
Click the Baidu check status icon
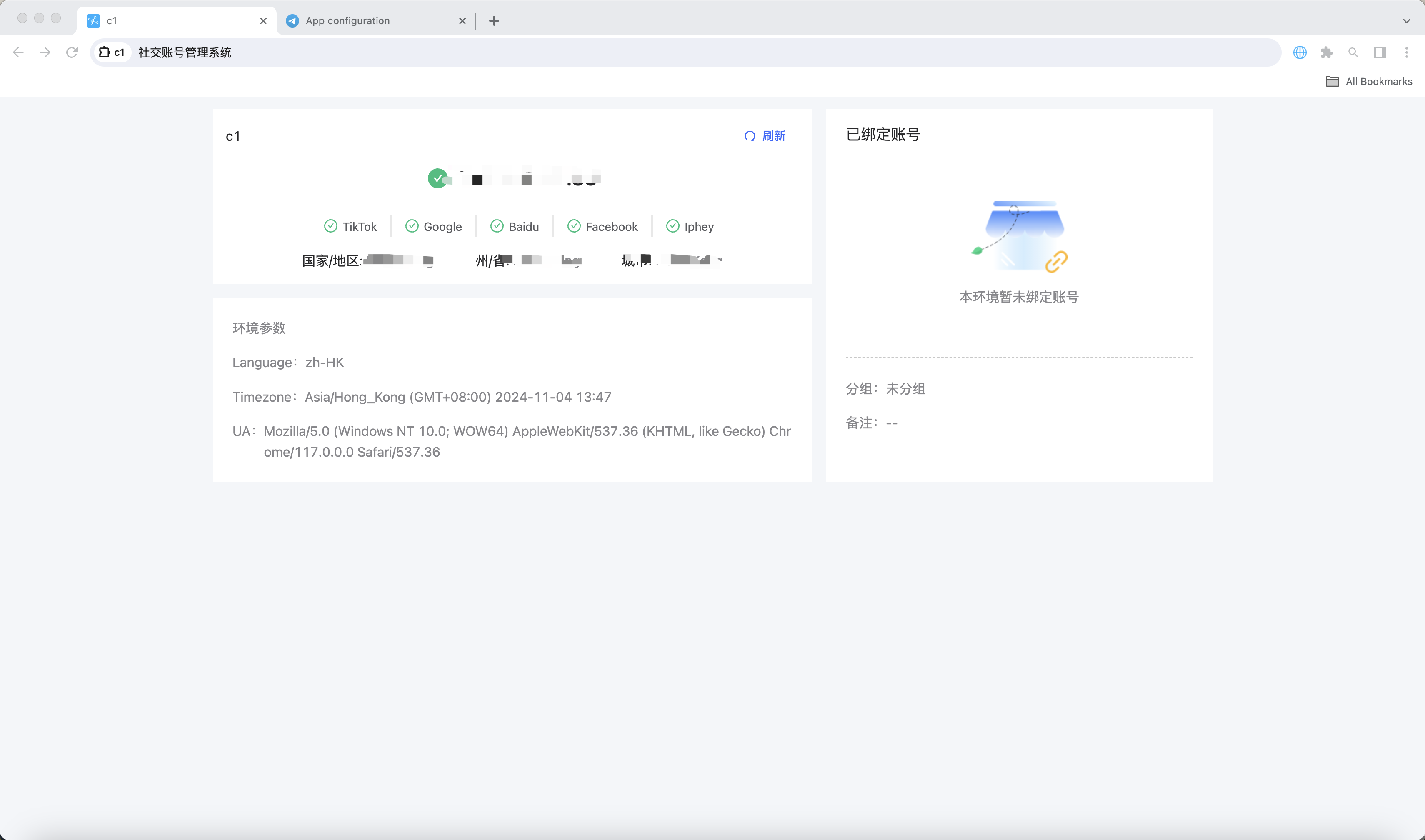click(497, 226)
